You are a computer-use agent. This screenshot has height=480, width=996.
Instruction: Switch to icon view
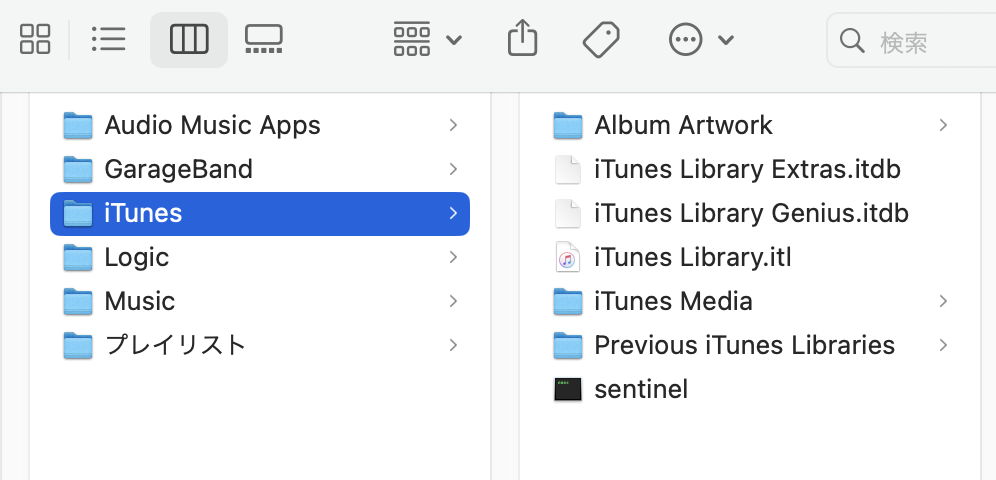(x=35, y=39)
